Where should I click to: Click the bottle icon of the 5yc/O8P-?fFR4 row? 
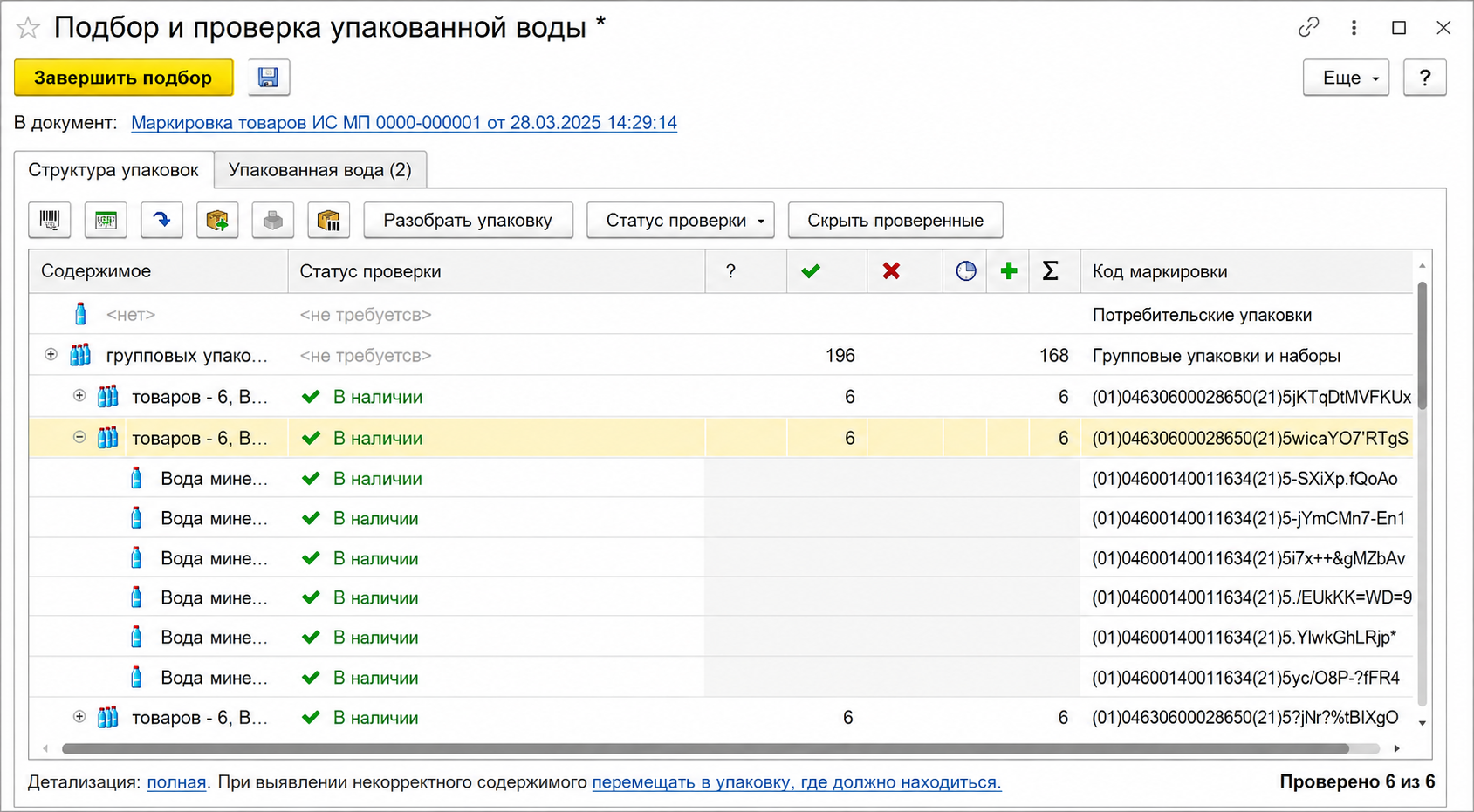[x=136, y=677]
